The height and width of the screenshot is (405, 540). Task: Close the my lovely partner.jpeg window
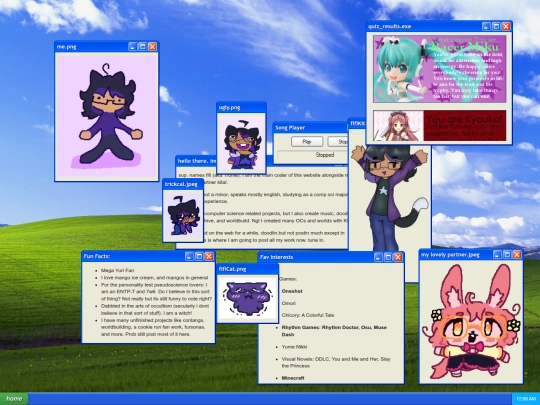[517, 255]
